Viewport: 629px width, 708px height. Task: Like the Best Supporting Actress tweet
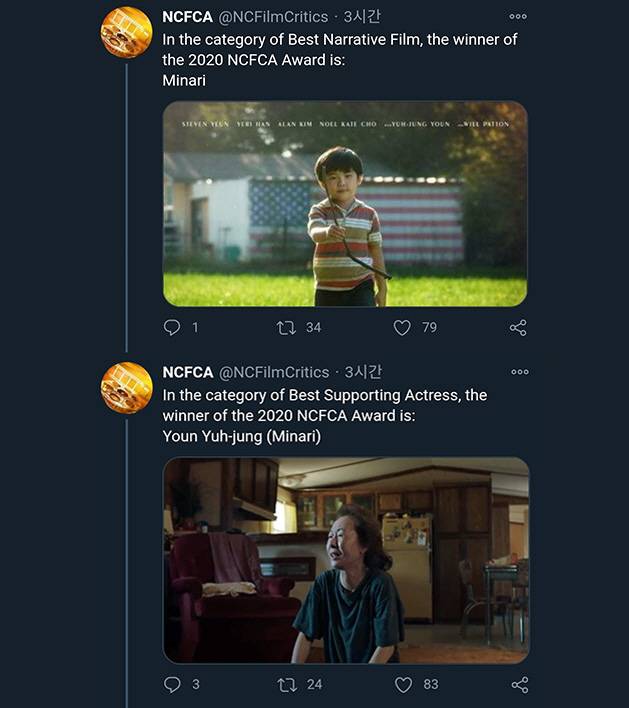pyautogui.click(x=403, y=684)
